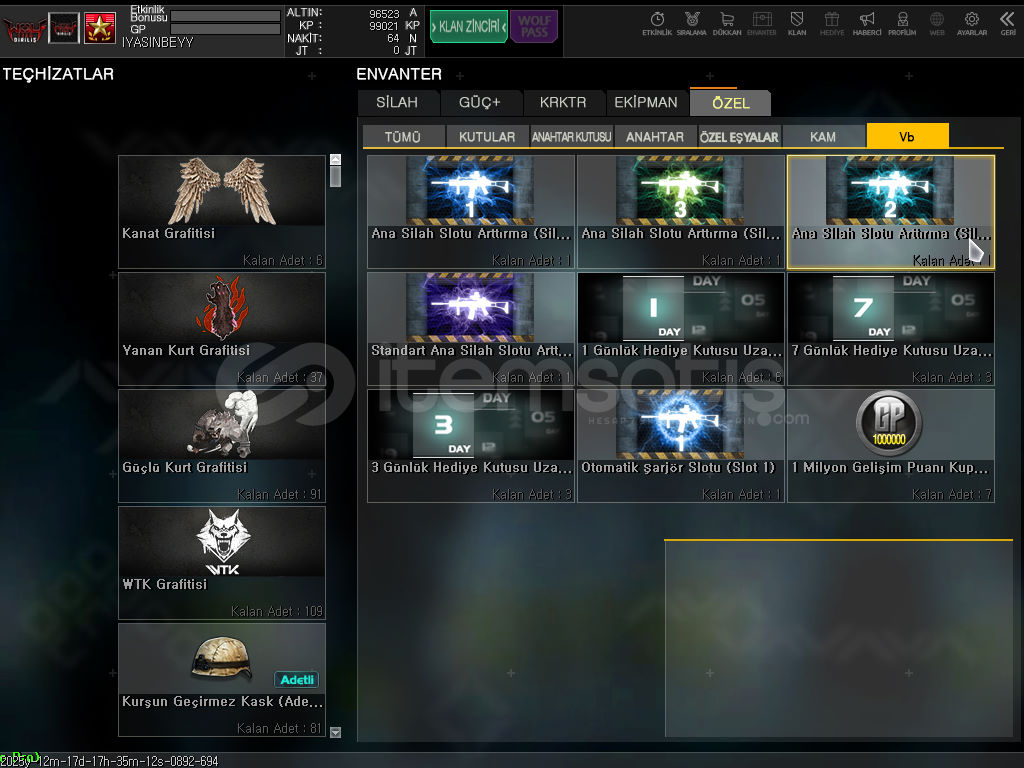Viewport: 1024px width, 768px height.
Task: Open the Web globe icon
Action: coord(936,24)
